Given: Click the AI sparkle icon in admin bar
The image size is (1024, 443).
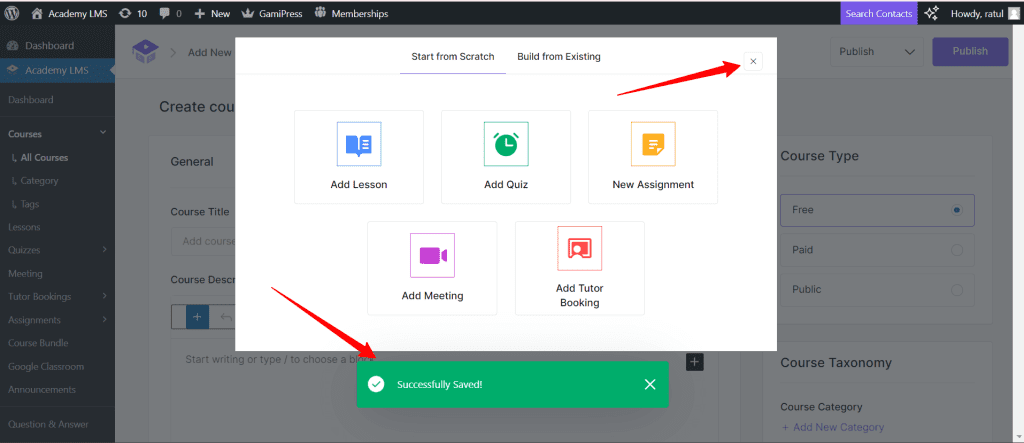Looking at the screenshot, I should 931,14.
